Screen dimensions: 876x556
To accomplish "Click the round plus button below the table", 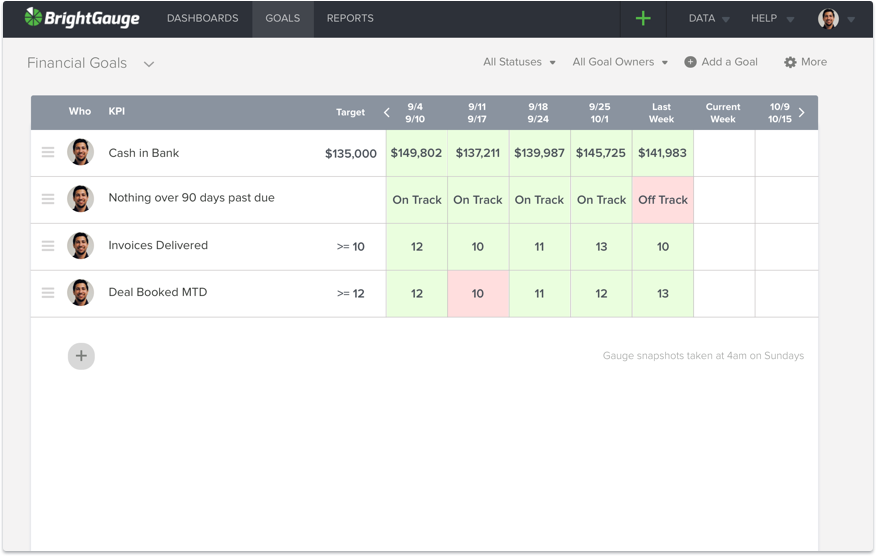I will tap(81, 355).
